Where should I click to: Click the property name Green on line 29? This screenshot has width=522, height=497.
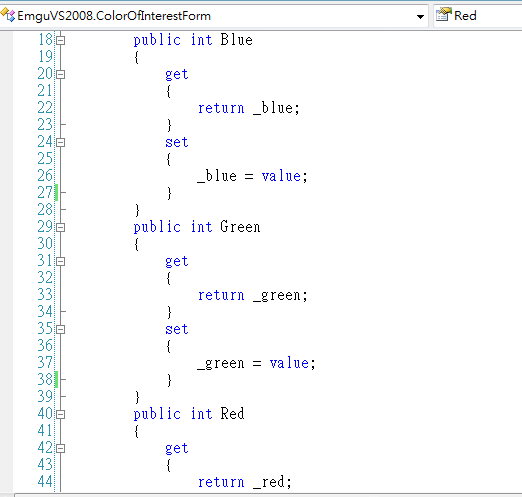click(x=240, y=227)
